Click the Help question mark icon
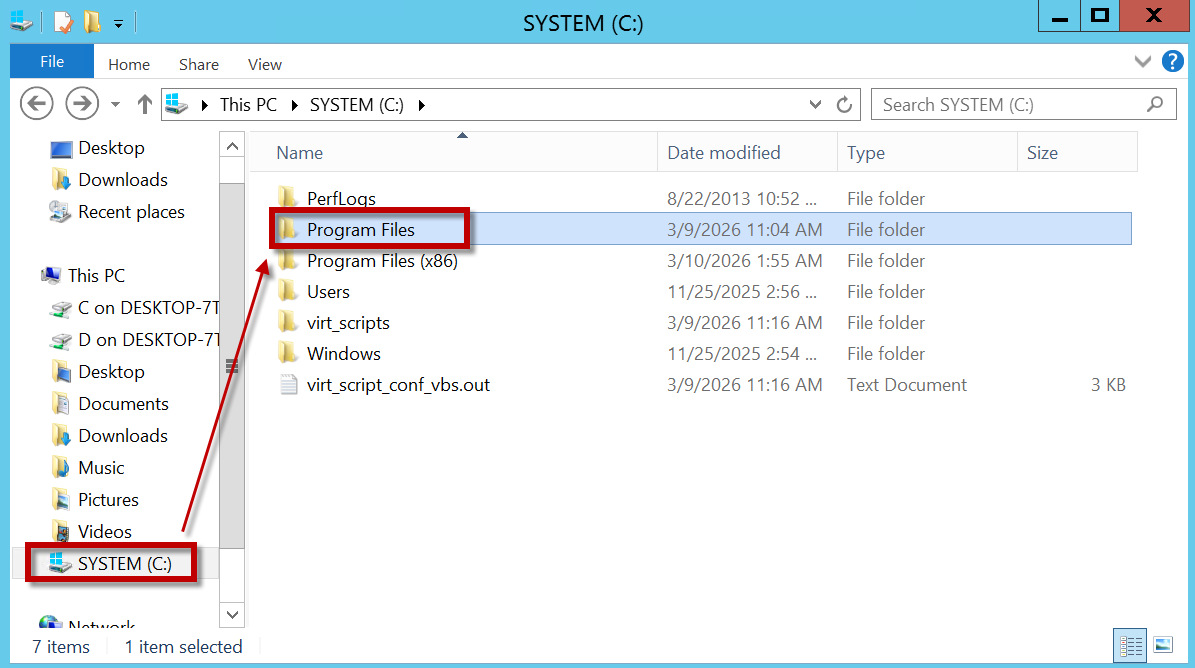 pyautogui.click(x=1172, y=62)
